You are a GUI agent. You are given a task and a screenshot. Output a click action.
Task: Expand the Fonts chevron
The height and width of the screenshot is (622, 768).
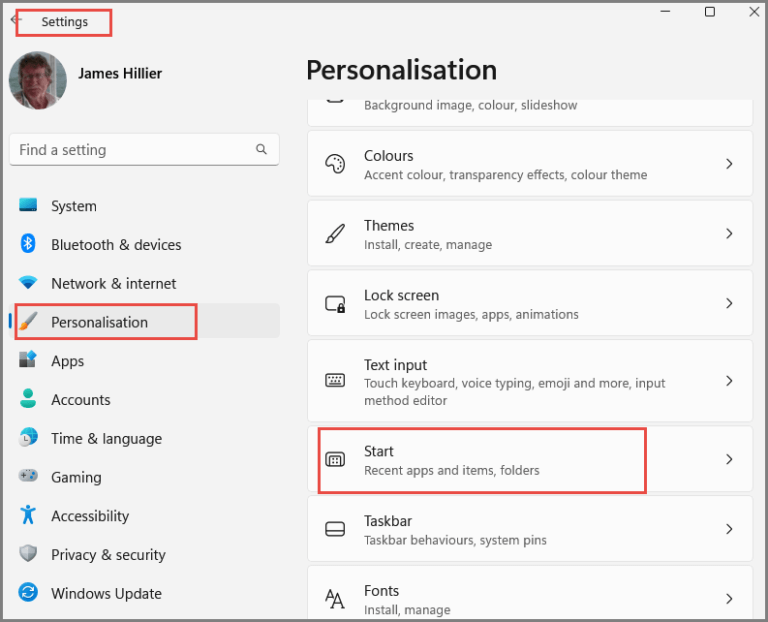click(729, 598)
